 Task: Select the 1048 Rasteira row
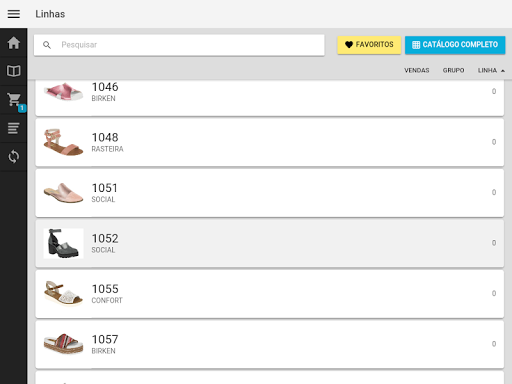269,142
